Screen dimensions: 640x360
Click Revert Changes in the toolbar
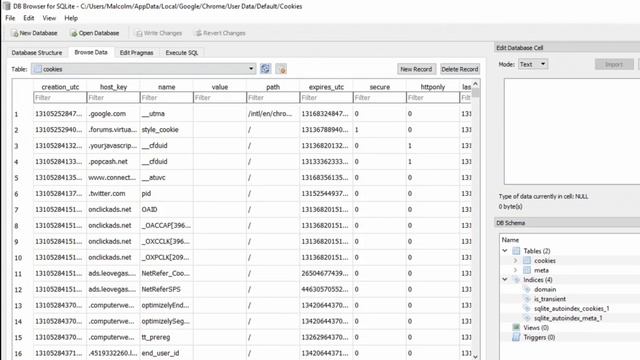(220, 33)
